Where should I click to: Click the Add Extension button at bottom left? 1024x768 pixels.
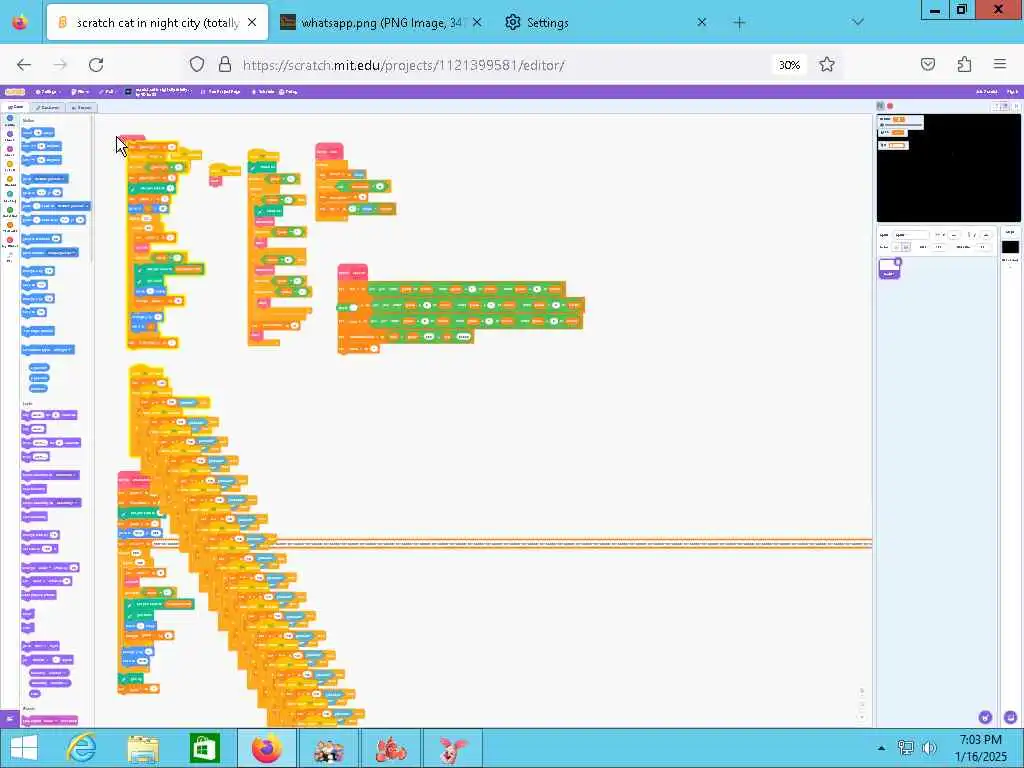pos(9,718)
